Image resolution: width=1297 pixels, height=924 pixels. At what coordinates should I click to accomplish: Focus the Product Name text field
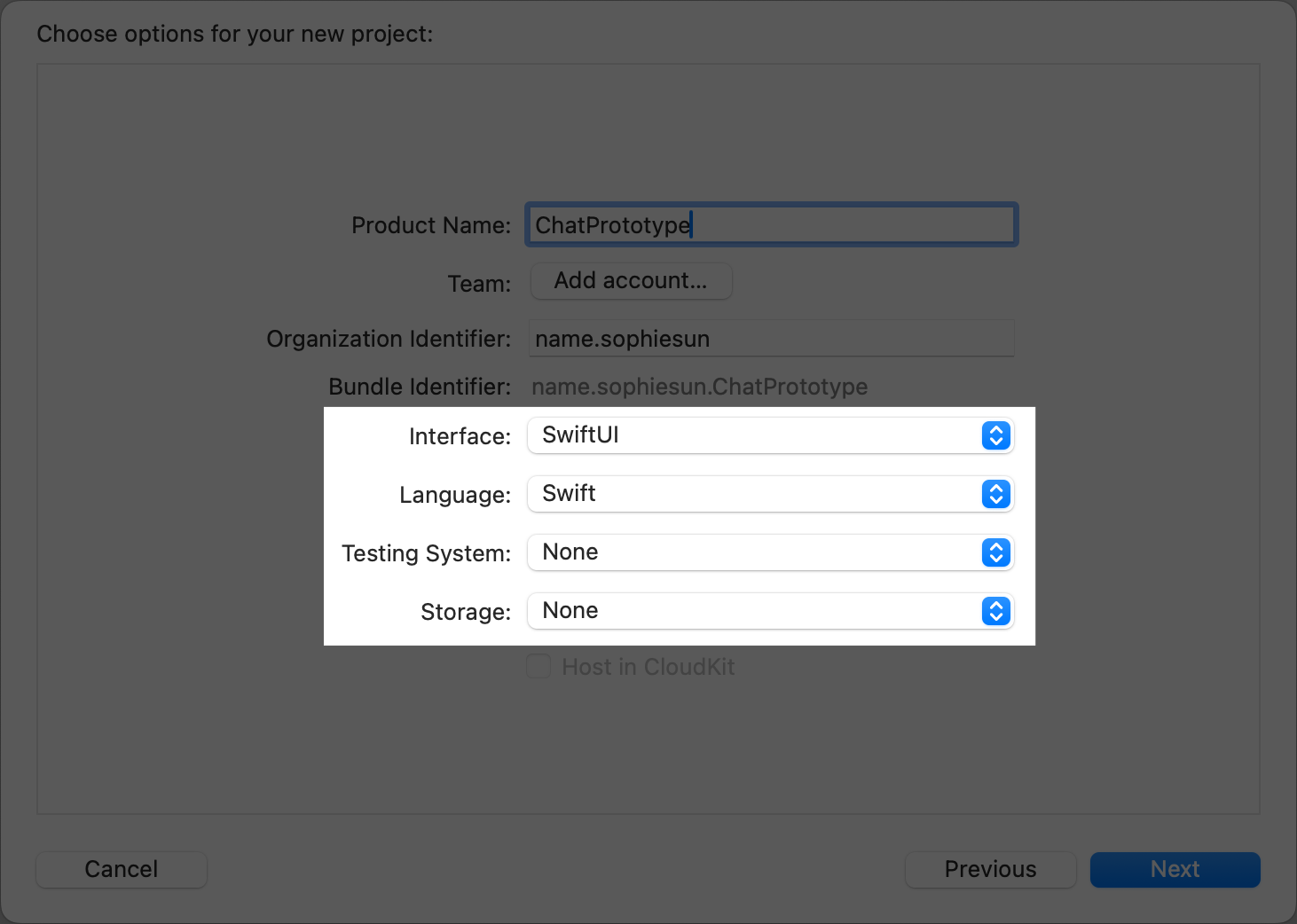click(770, 225)
